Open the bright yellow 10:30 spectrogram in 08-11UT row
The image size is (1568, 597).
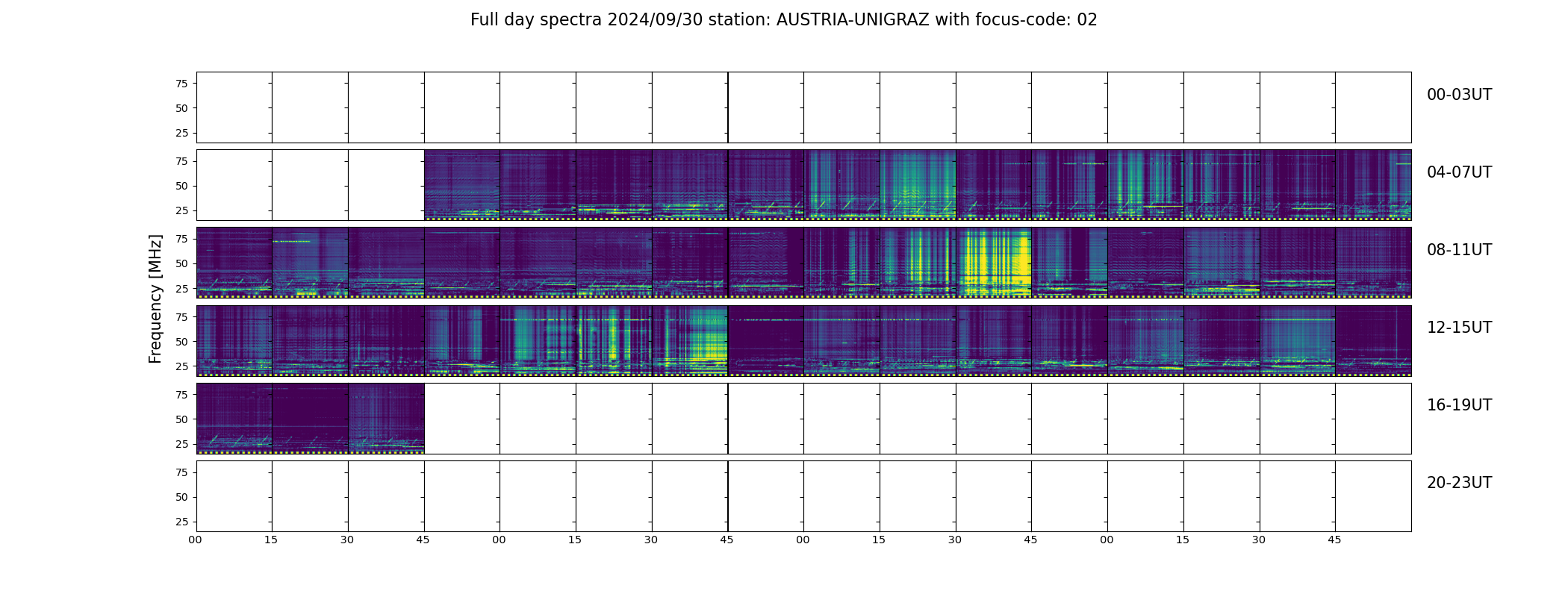(x=994, y=263)
